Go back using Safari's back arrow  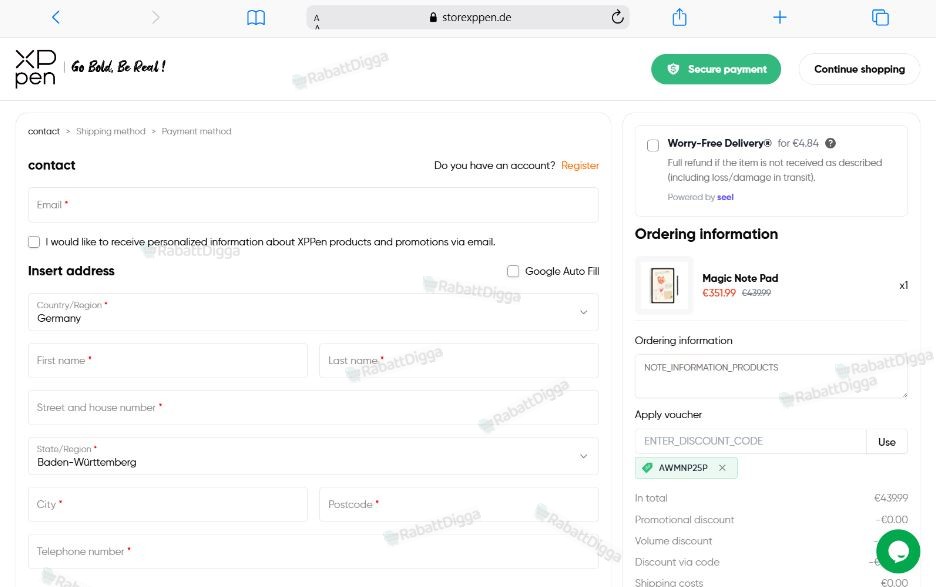[56, 17]
